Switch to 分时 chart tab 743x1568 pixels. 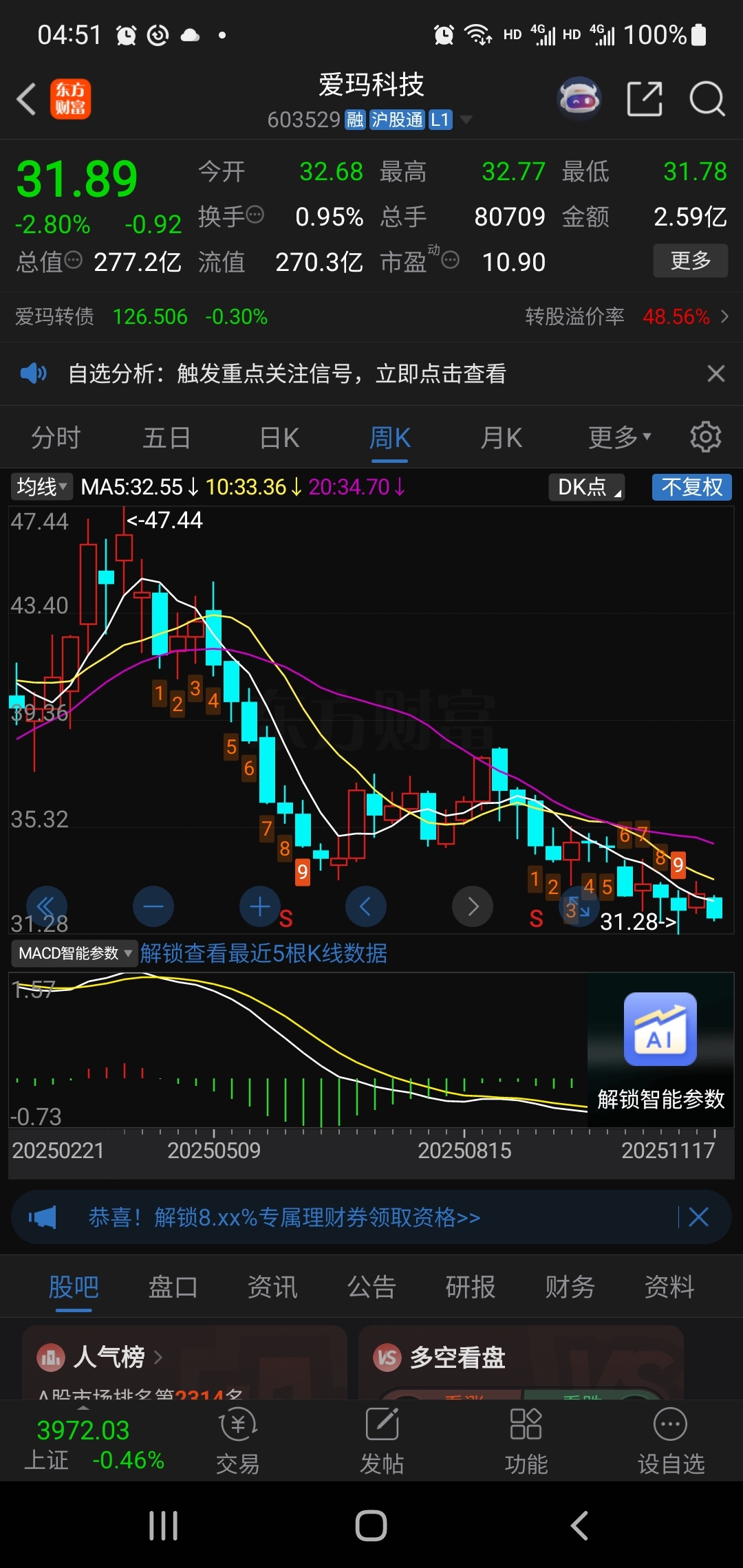click(x=56, y=437)
